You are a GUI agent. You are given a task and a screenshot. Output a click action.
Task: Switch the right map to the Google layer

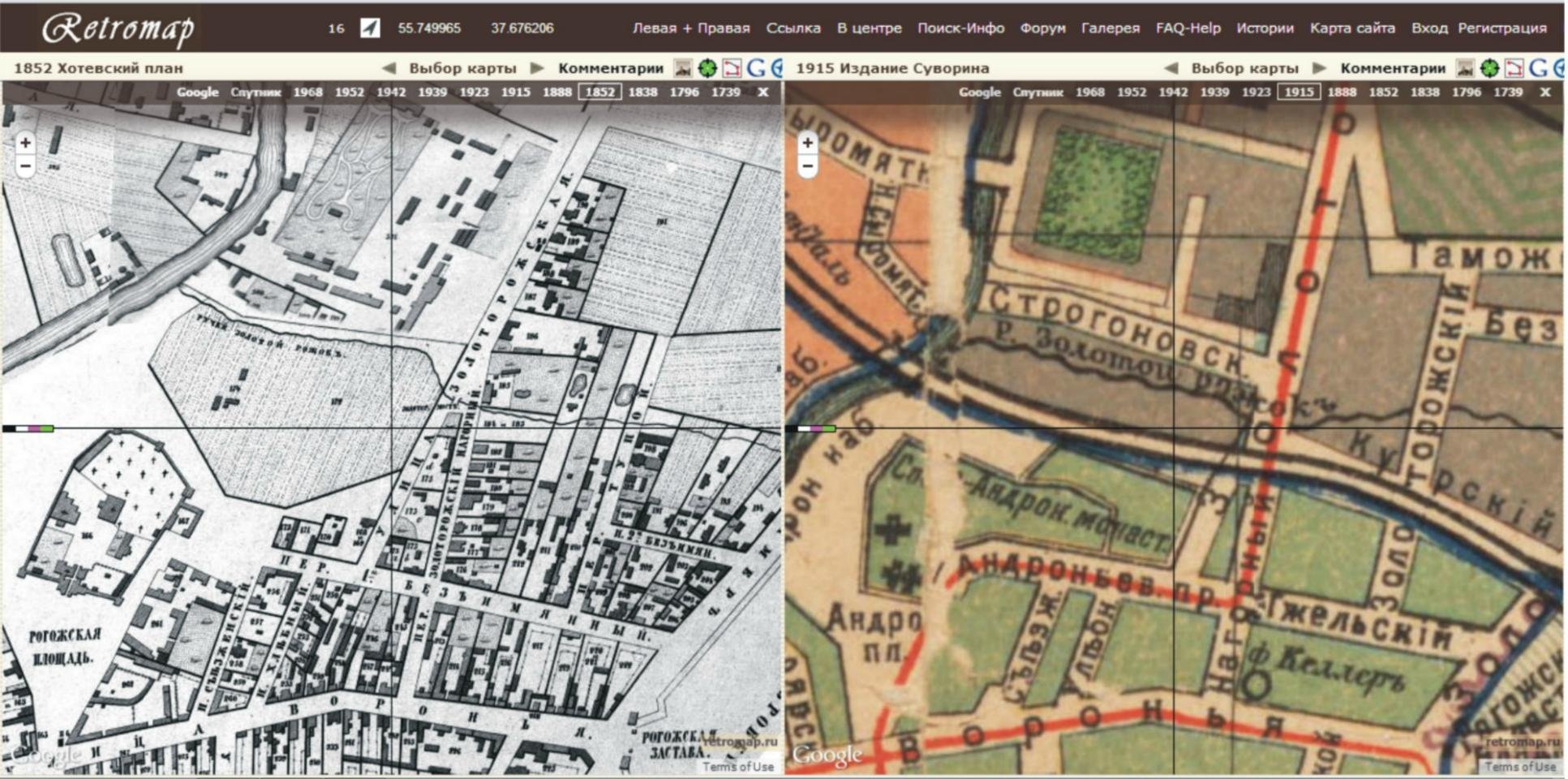[x=980, y=92]
